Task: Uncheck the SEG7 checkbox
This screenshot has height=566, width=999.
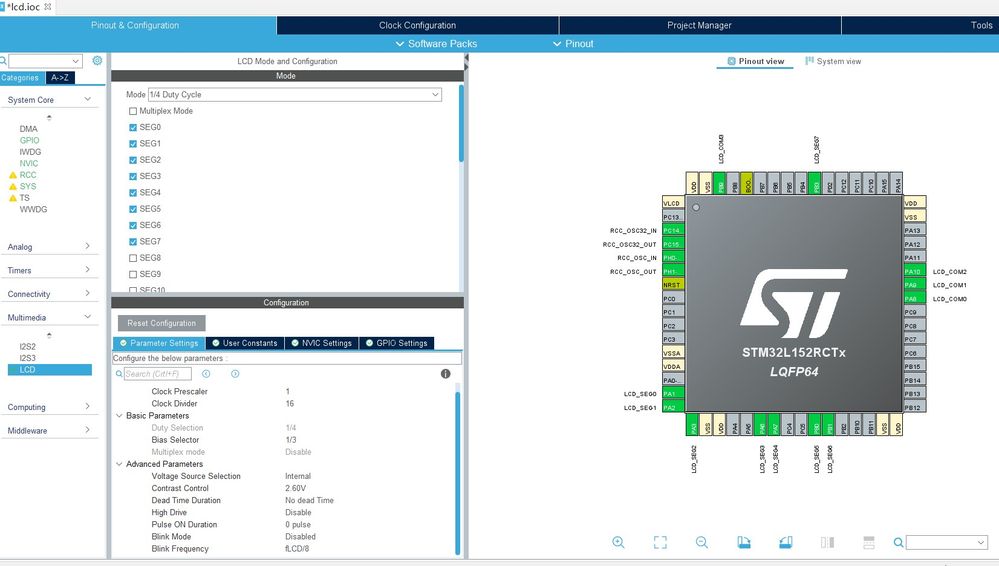Action: pos(133,242)
